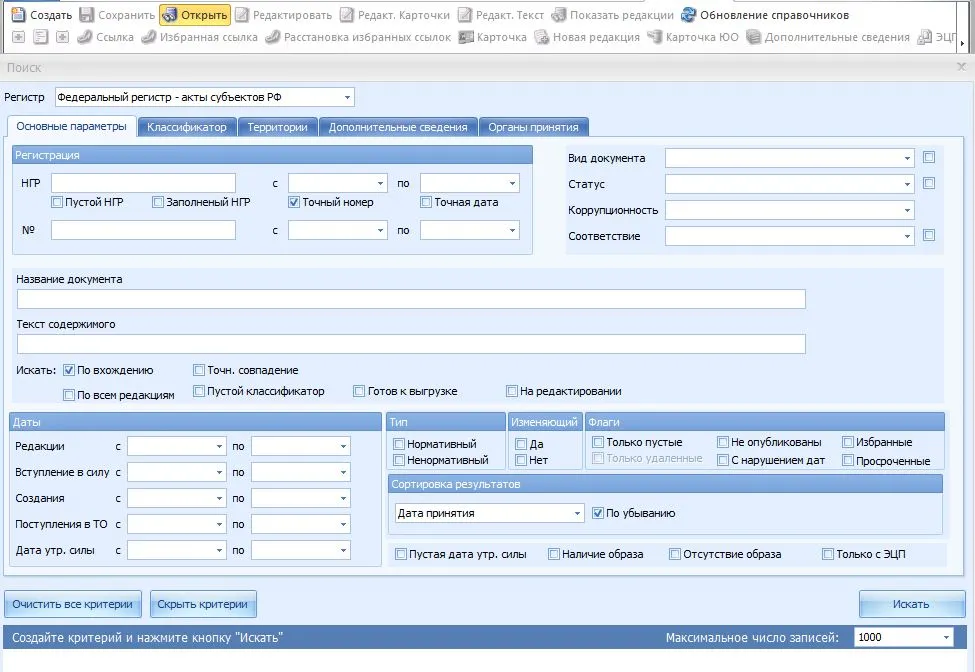Click the Открыть toolbar icon

pyautogui.click(x=170, y=15)
